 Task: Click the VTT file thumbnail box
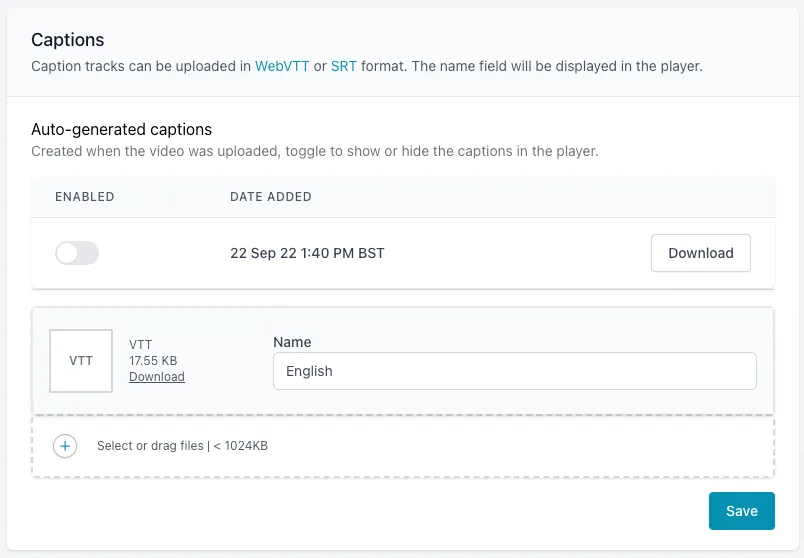[x=81, y=361]
